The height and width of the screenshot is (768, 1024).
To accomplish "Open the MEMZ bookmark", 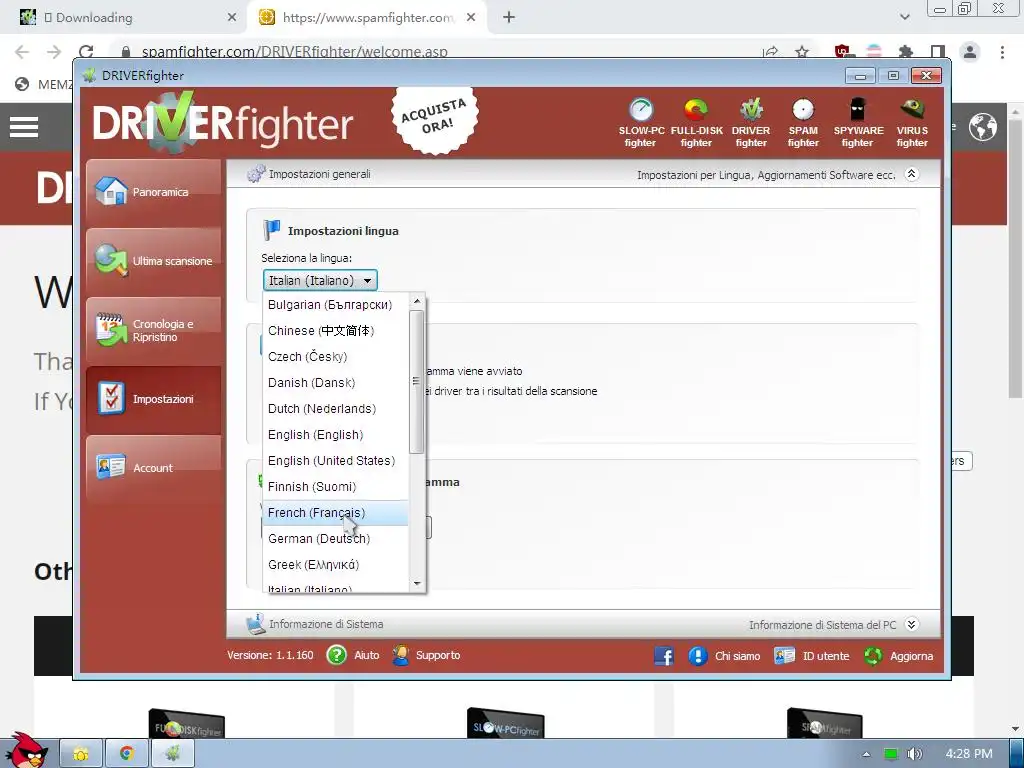I will click(43, 84).
